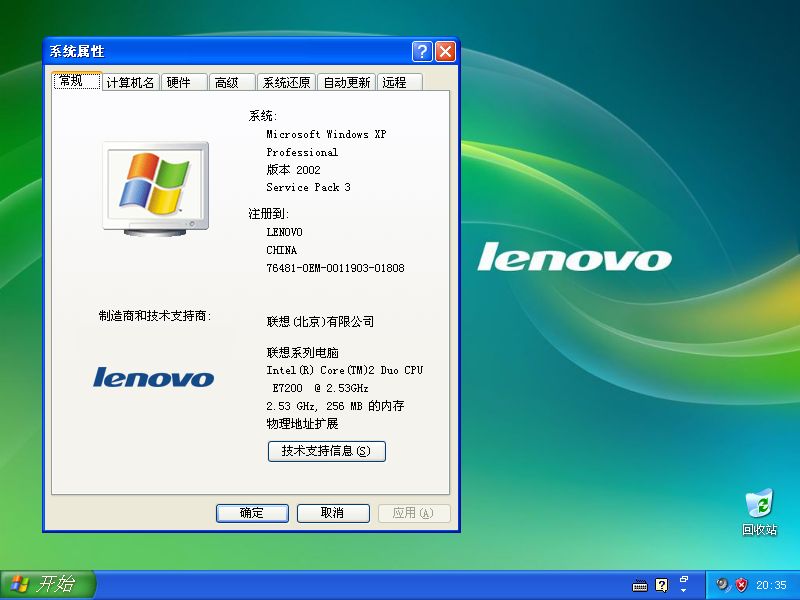Click the 'Intel(R) Core(TM)2 Duo CPU' line

(344, 370)
